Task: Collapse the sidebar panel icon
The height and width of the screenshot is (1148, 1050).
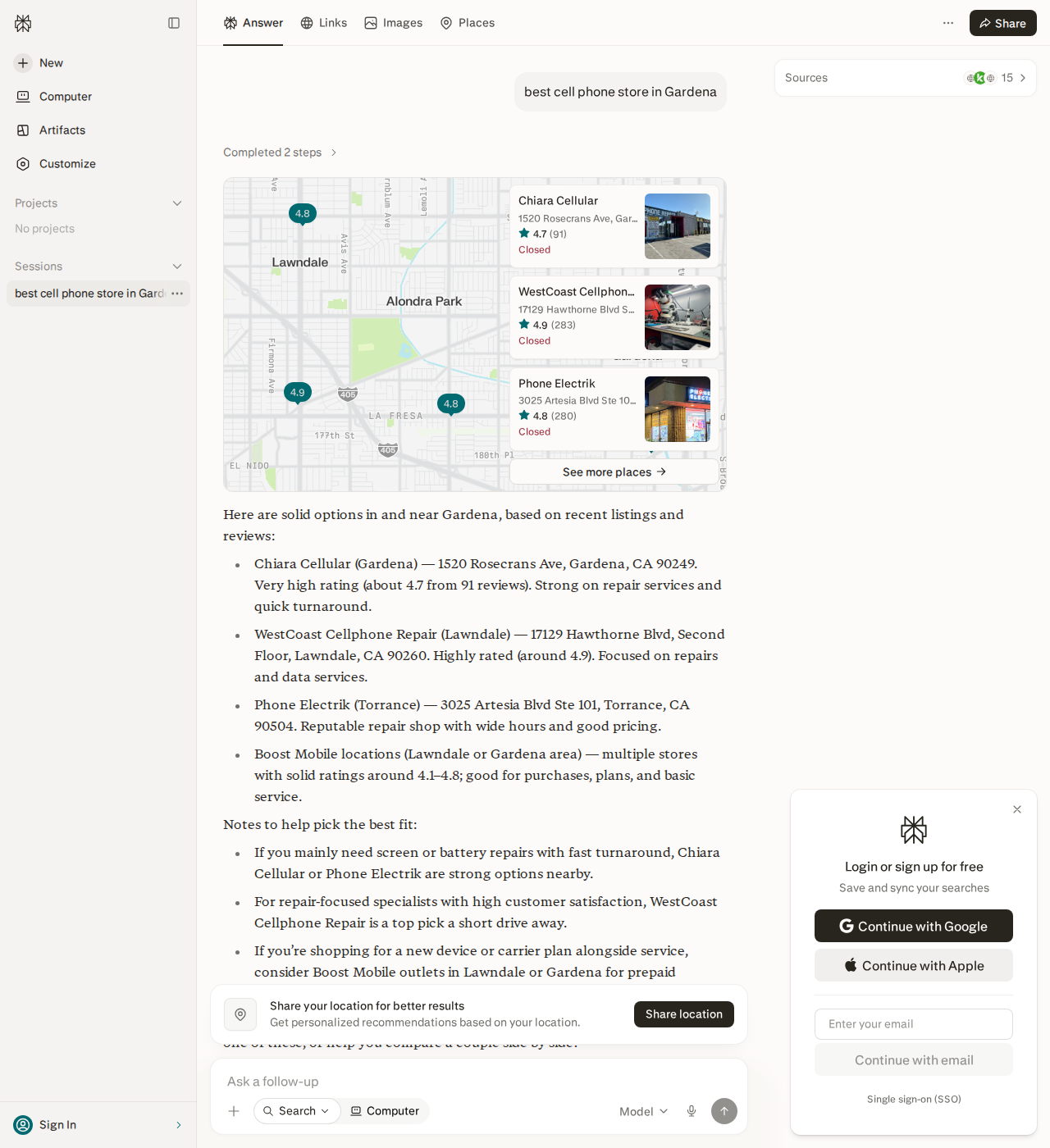Action: 174,23
